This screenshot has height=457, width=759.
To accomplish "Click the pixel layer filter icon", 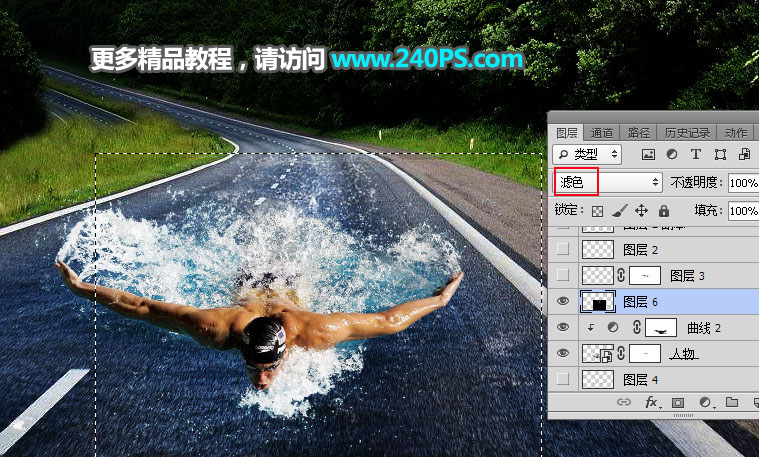I will (648, 155).
